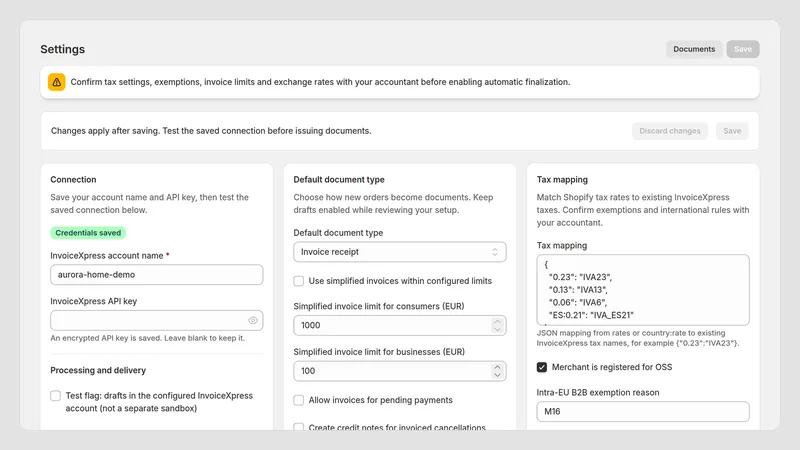Uncheck Merchant is registered for OSS
This screenshot has width=800, height=450.
point(542,367)
